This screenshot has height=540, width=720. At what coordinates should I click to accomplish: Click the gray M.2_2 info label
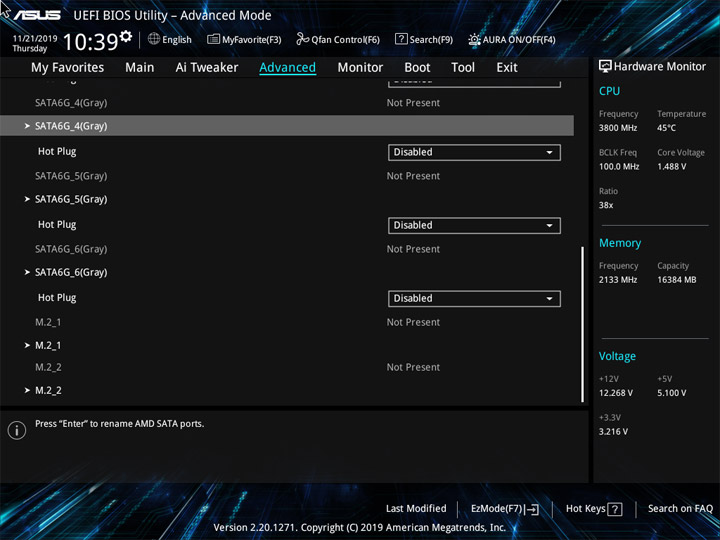click(x=48, y=367)
